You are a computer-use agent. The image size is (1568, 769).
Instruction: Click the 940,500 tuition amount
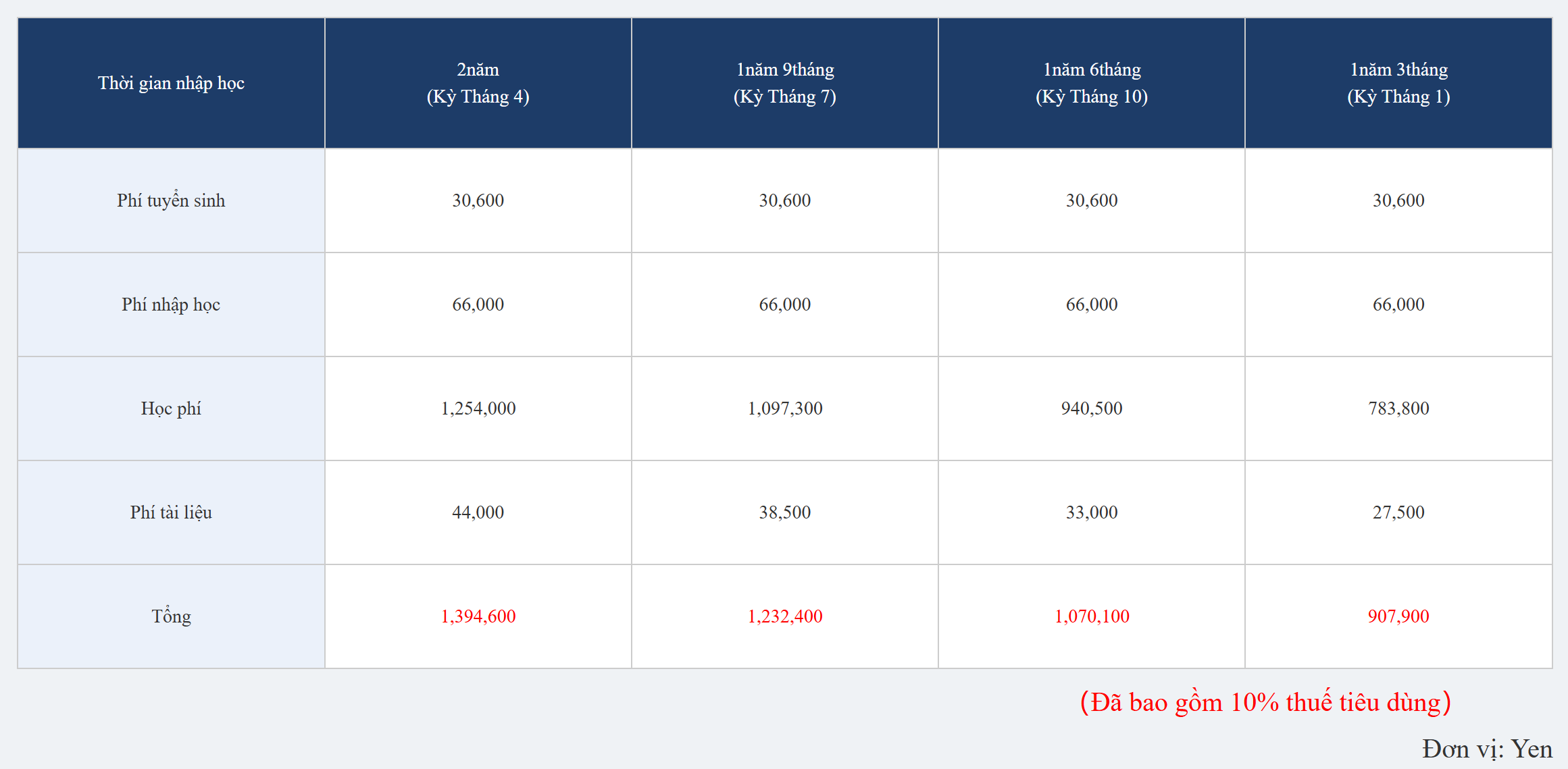1091,408
